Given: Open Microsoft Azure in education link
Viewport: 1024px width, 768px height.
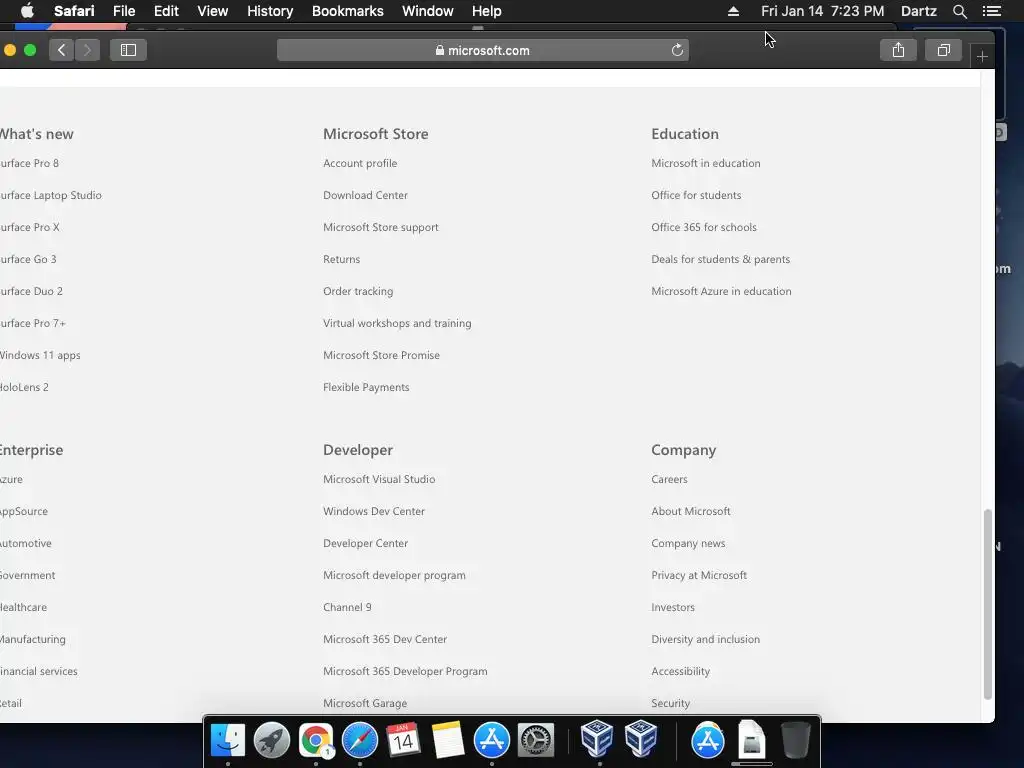Looking at the screenshot, I should pyautogui.click(x=721, y=291).
